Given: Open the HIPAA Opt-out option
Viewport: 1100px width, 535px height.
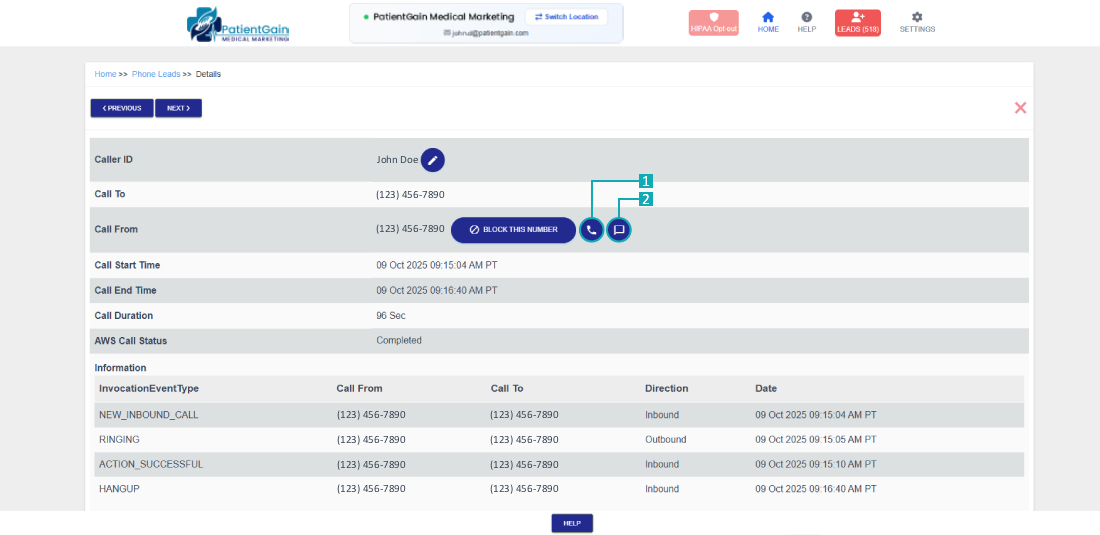Looking at the screenshot, I should tap(713, 23).
